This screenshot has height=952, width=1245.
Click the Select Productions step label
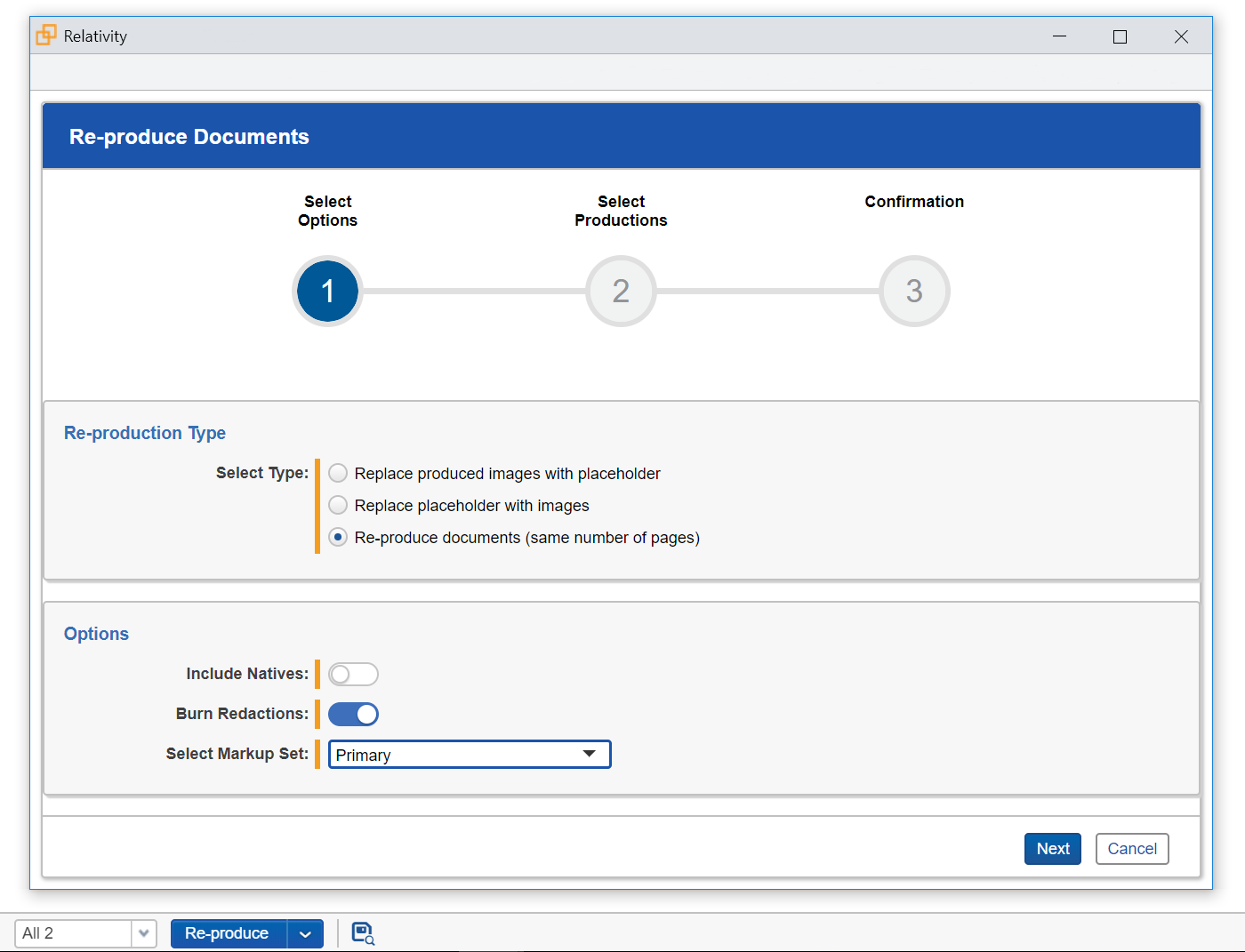(620, 211)
